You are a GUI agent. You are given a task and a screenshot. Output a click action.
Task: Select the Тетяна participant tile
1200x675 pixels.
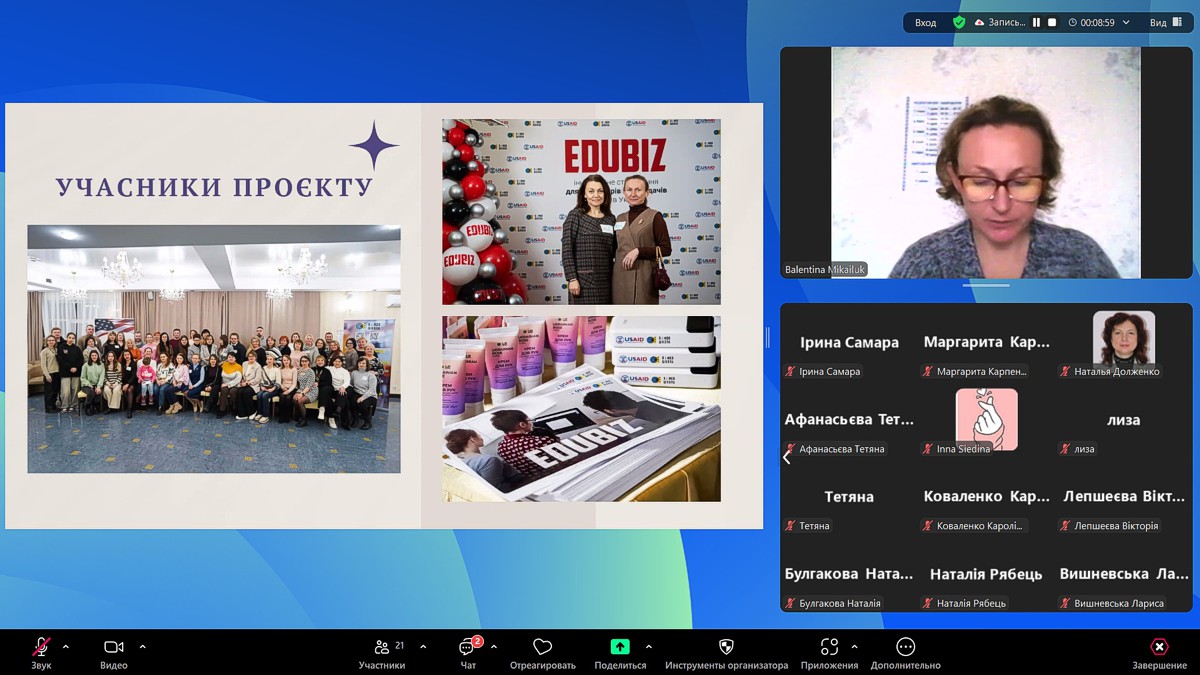pyautogui.click(x=849, y=496)
